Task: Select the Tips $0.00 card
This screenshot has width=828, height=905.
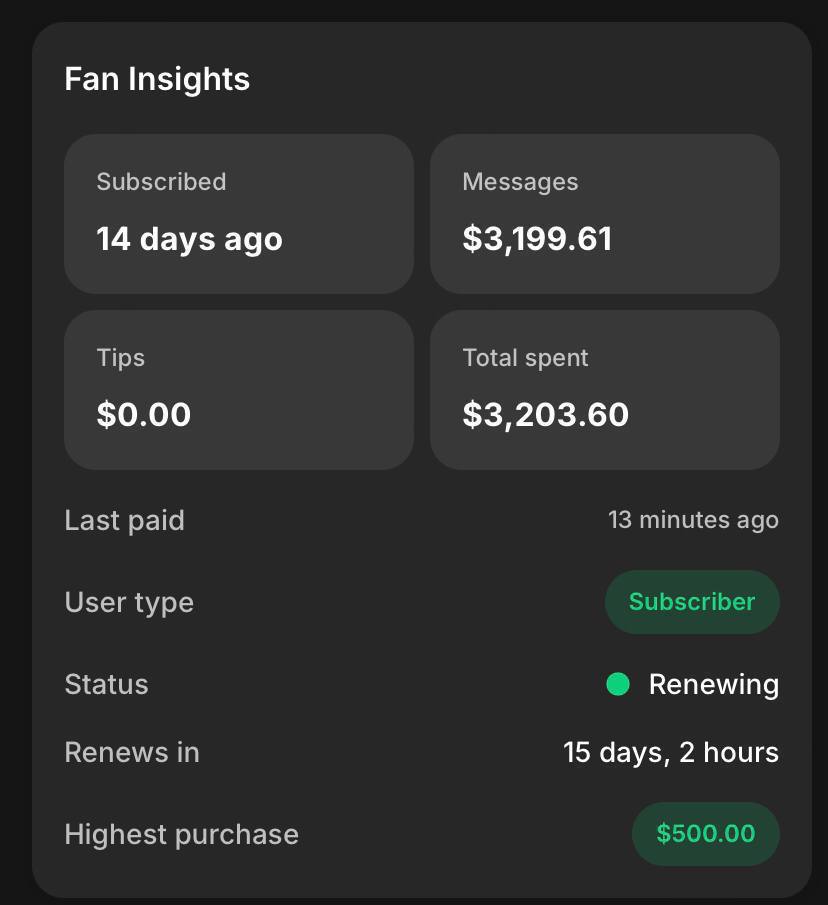Action: (x=239, y=390)
